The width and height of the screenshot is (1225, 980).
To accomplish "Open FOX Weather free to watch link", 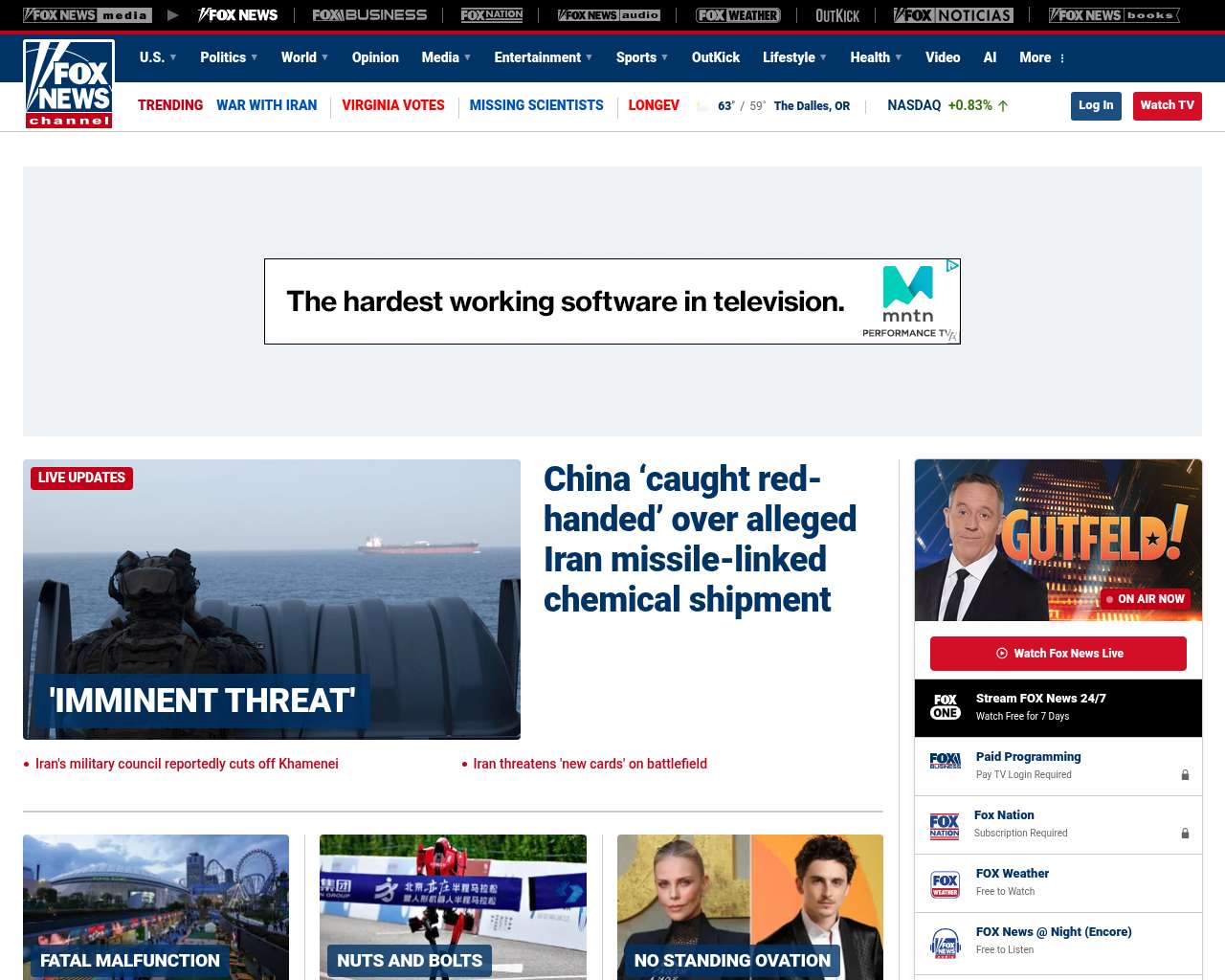I will [1012, 874].
